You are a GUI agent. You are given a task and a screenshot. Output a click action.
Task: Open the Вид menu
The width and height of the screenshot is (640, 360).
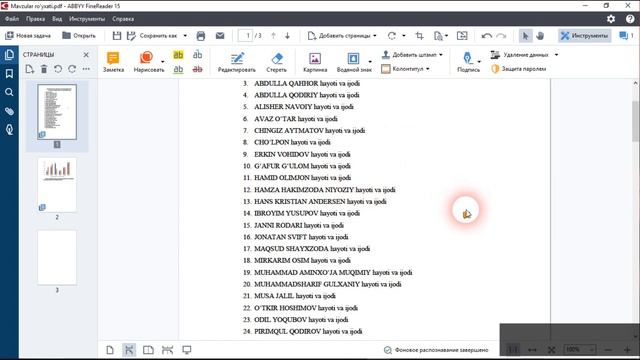point(57,19)
